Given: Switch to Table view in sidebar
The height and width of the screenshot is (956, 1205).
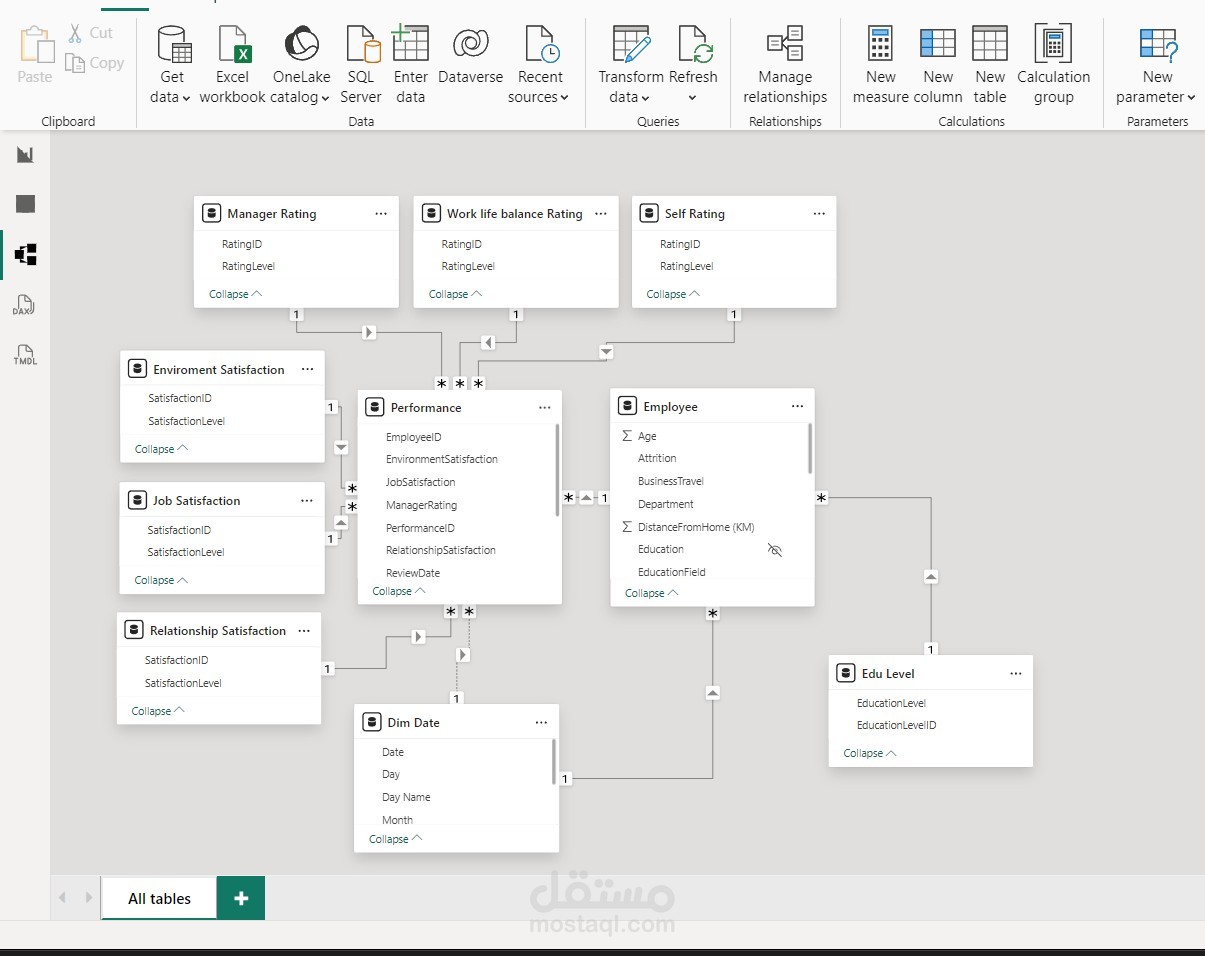Looking at the screenshot, I should click(x=26, y=204).
